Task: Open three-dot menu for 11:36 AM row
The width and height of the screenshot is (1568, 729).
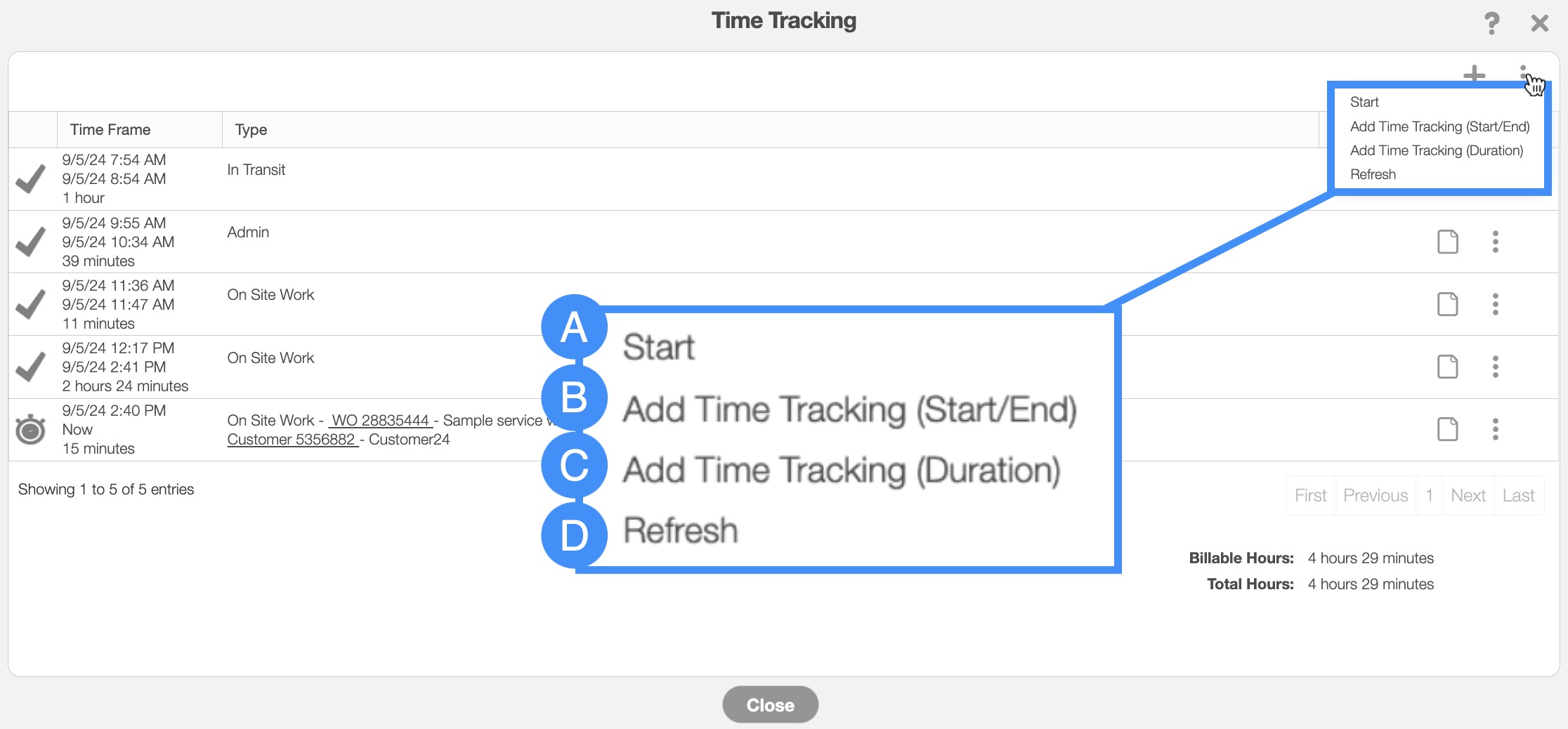Action: [x=1495, y=304]
